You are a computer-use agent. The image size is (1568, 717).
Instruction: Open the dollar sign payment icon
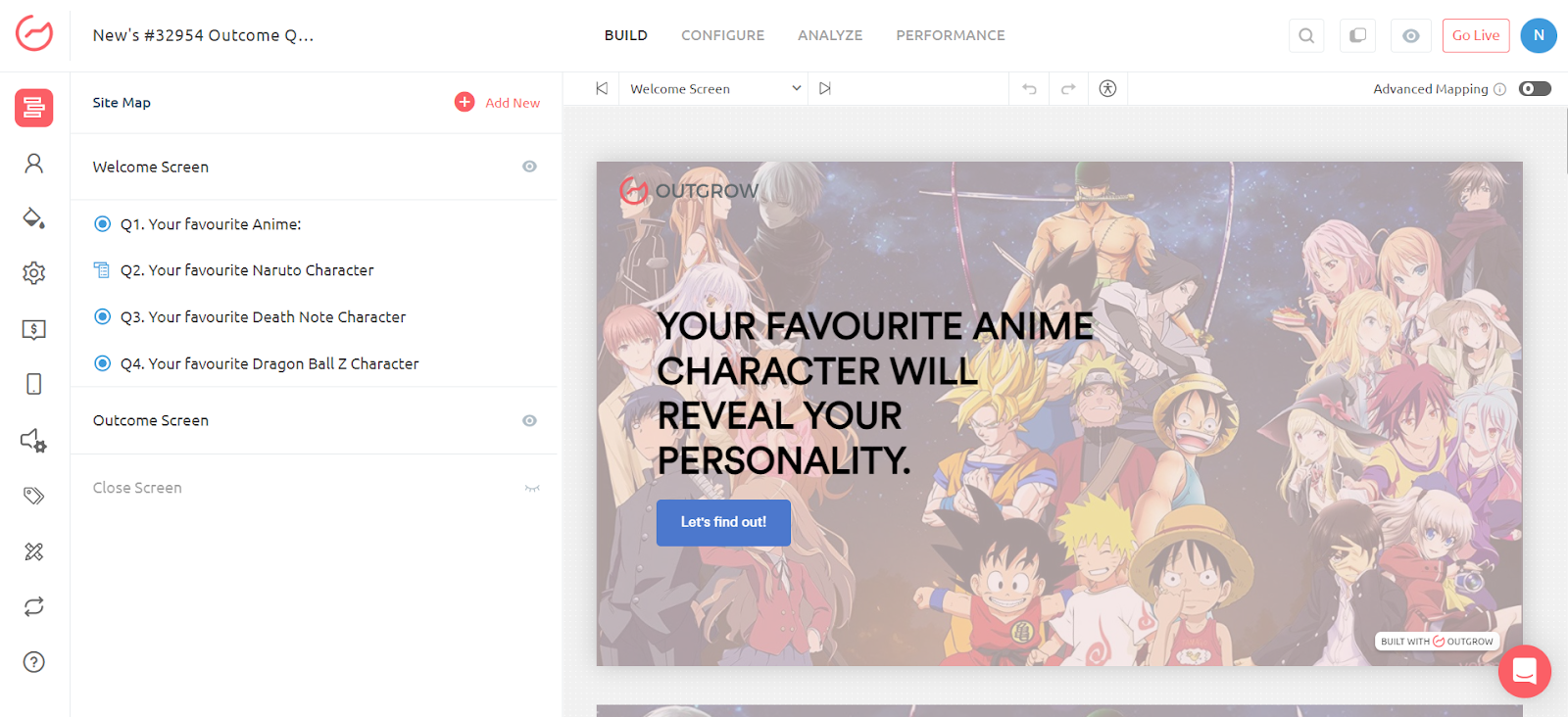(34, 329)
